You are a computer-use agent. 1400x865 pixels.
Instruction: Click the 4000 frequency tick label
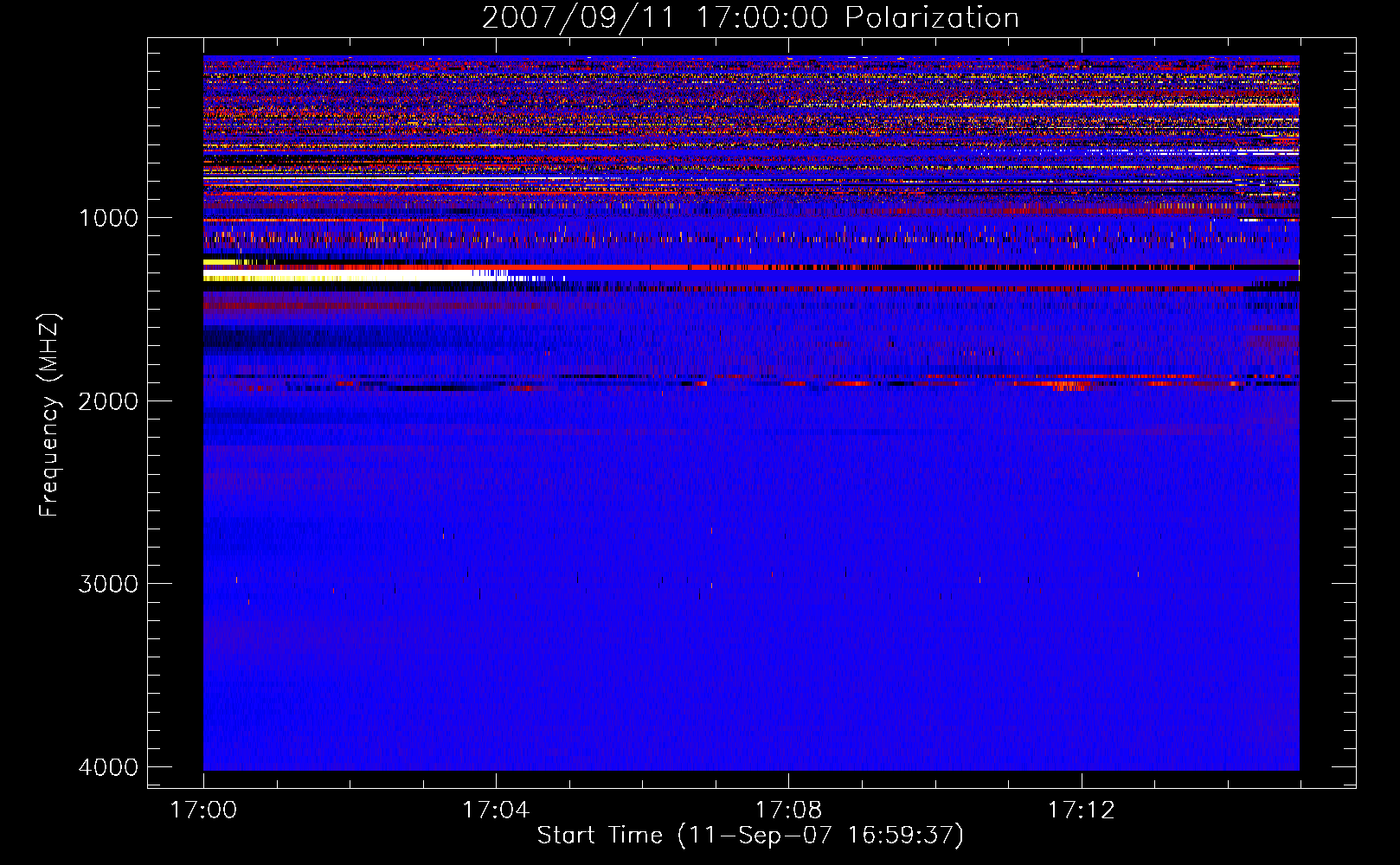click(x=108, y=766)
